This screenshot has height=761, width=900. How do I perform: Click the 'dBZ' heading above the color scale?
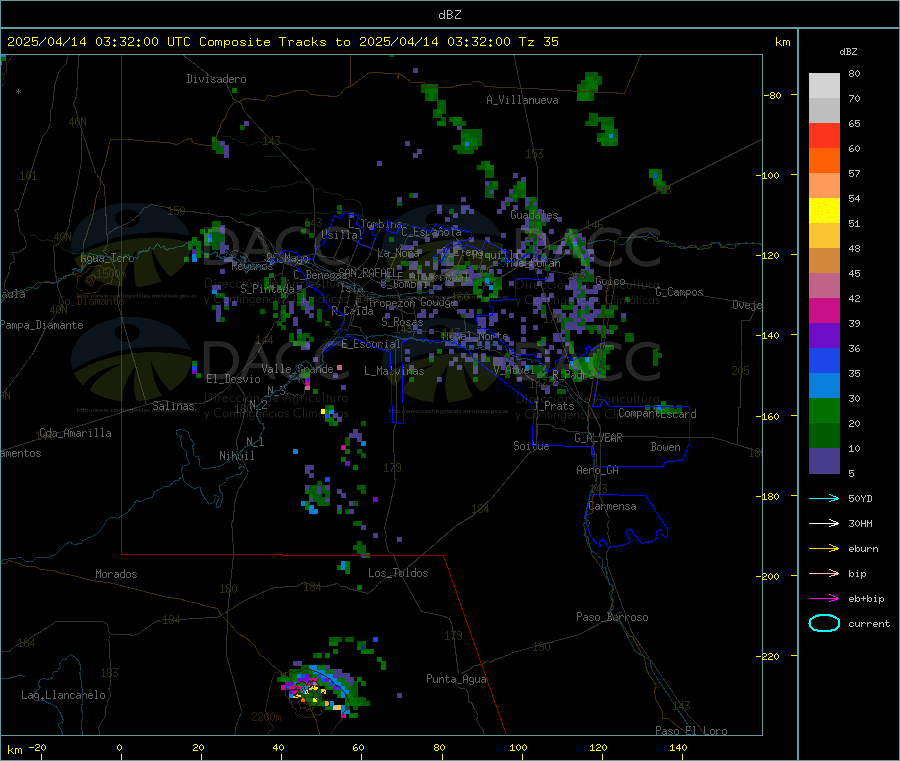[x=848, y=52]
